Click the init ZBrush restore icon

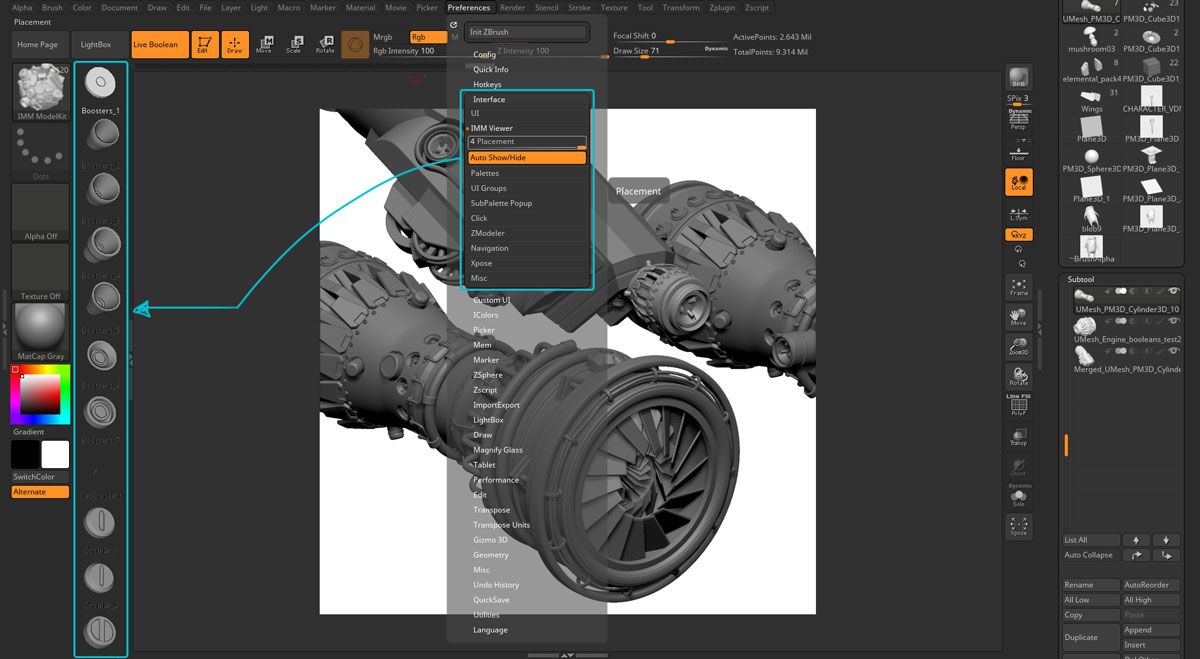pyautogui.click(x=453, y=24)
